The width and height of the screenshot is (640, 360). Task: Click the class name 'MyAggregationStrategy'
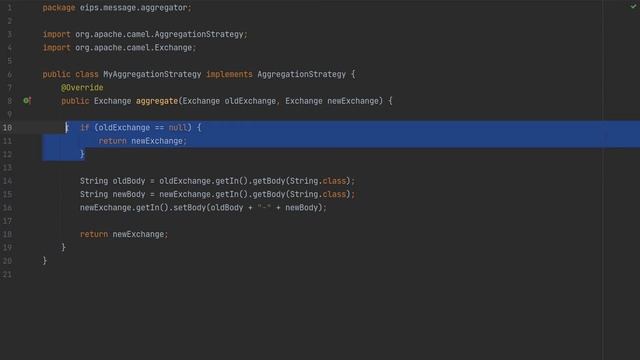coord(152,74)
